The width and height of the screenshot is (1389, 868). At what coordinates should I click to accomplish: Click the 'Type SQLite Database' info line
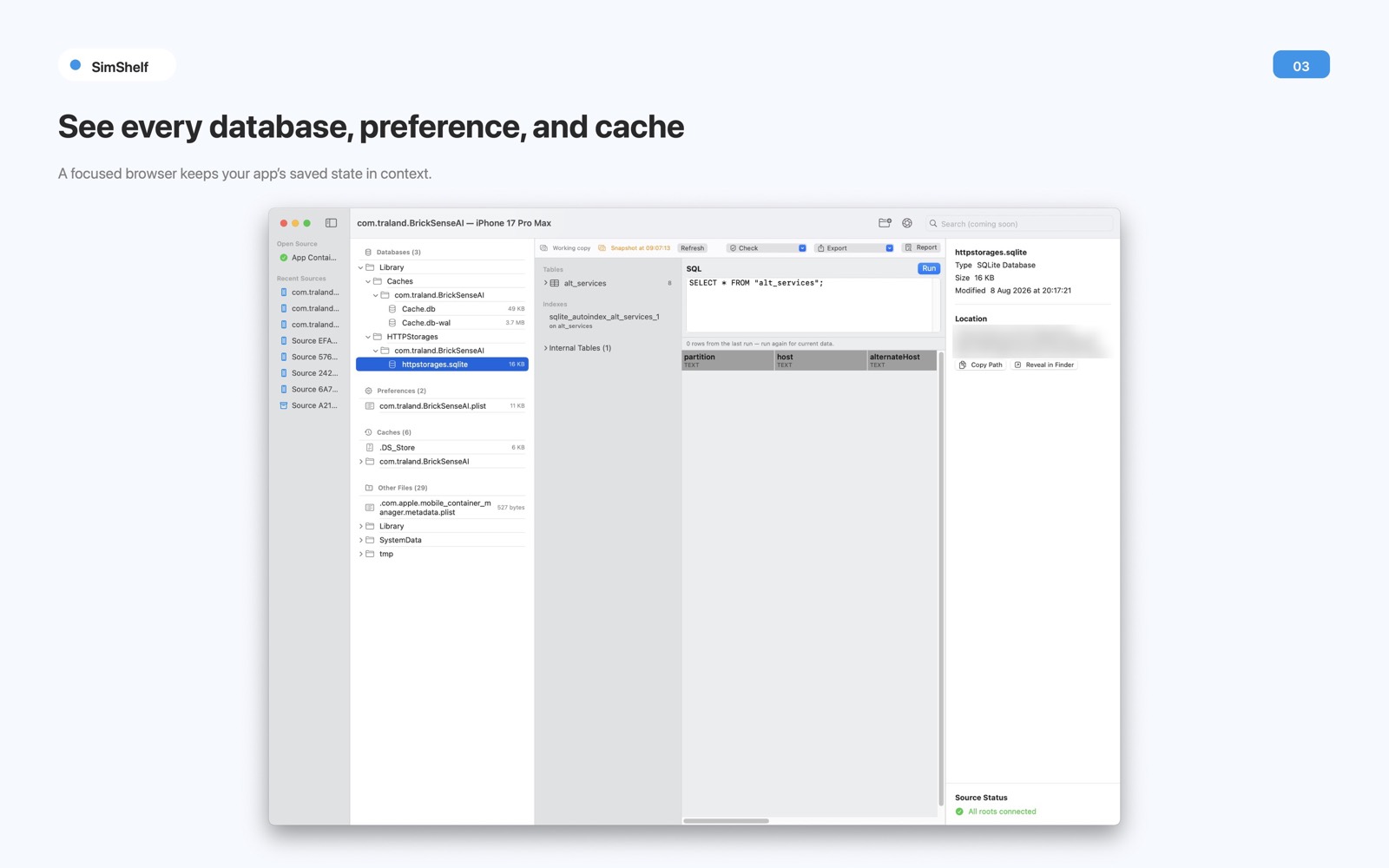point(995,266)
